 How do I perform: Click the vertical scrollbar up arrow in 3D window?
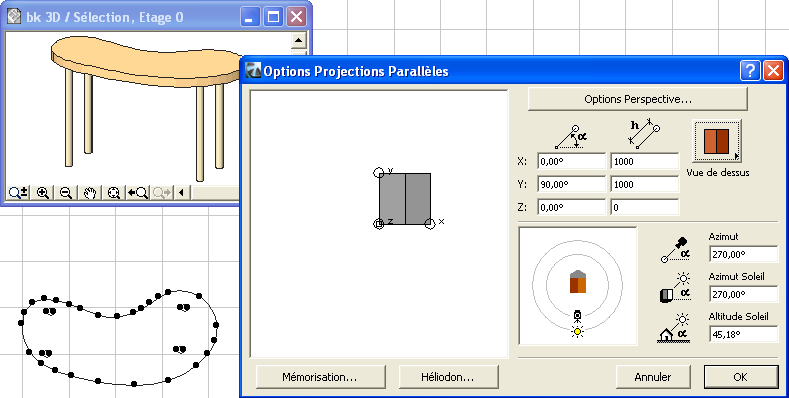(x=298, y=41)
